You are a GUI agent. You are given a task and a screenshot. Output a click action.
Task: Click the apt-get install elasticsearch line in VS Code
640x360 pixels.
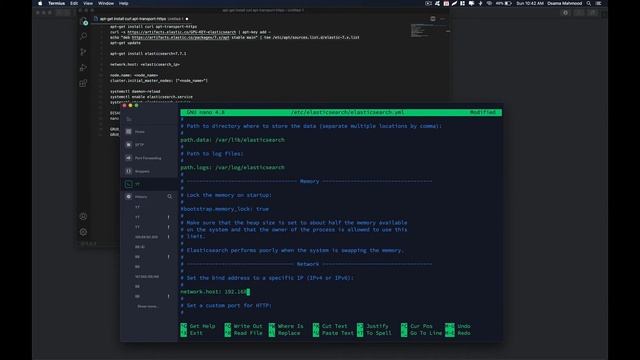pyautogui.click(x=148, y=53)
